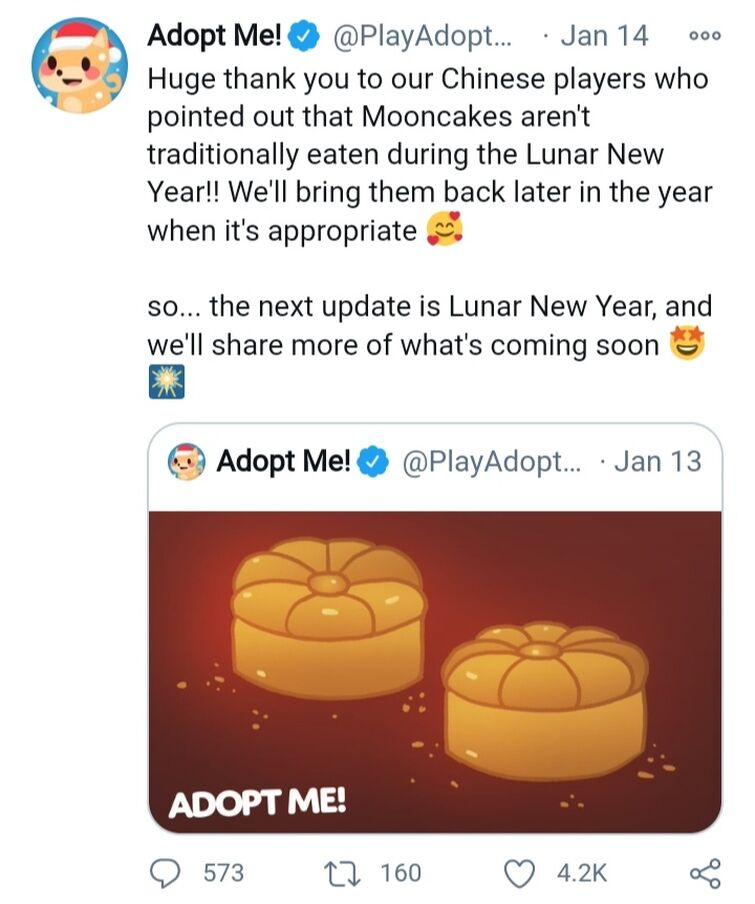Image resolution: width=755 pixels, height=904 pixels.
Task: Click the reply speech bubble icon
Action: 165,872
